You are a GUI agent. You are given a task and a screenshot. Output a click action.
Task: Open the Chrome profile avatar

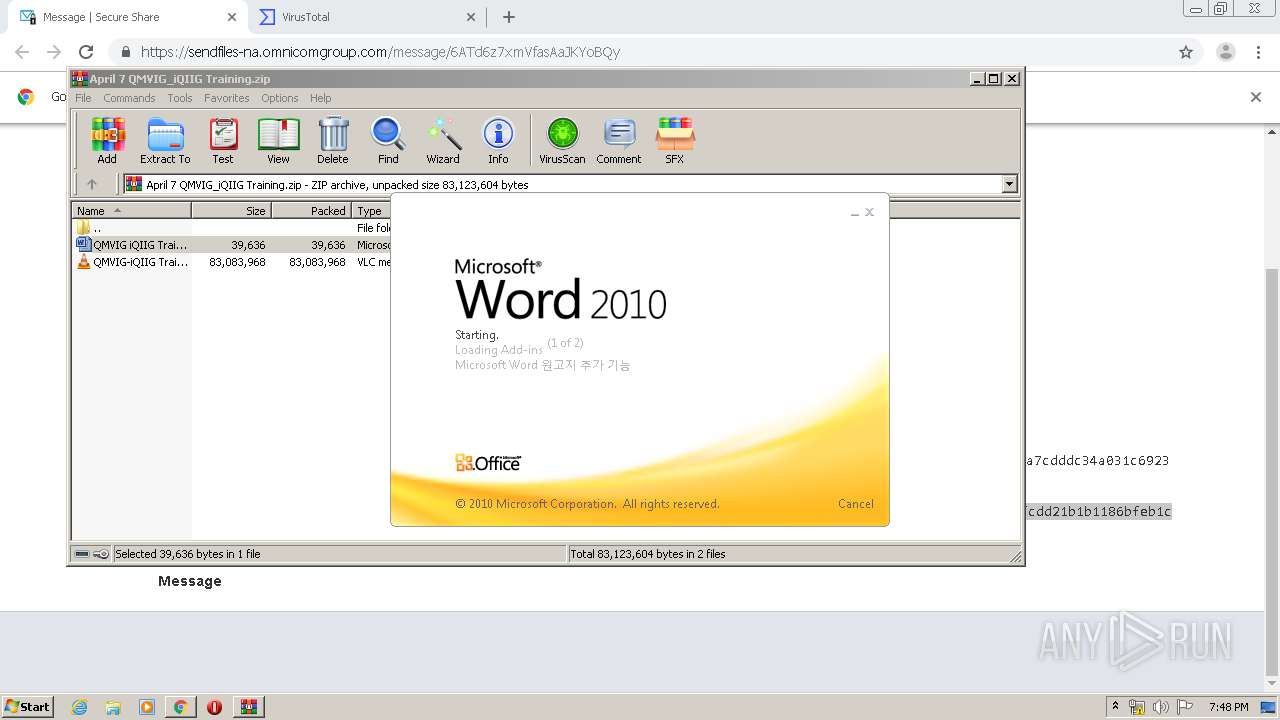pyautogui.click(x=1226, y=52)
